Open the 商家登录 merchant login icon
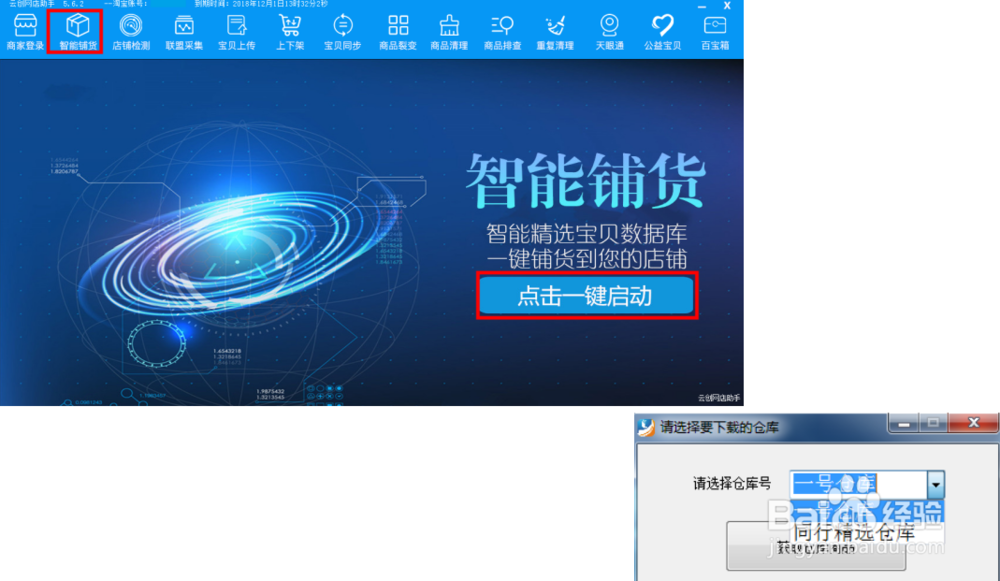This screenshot has width=1000, height=581. point(25,32)
